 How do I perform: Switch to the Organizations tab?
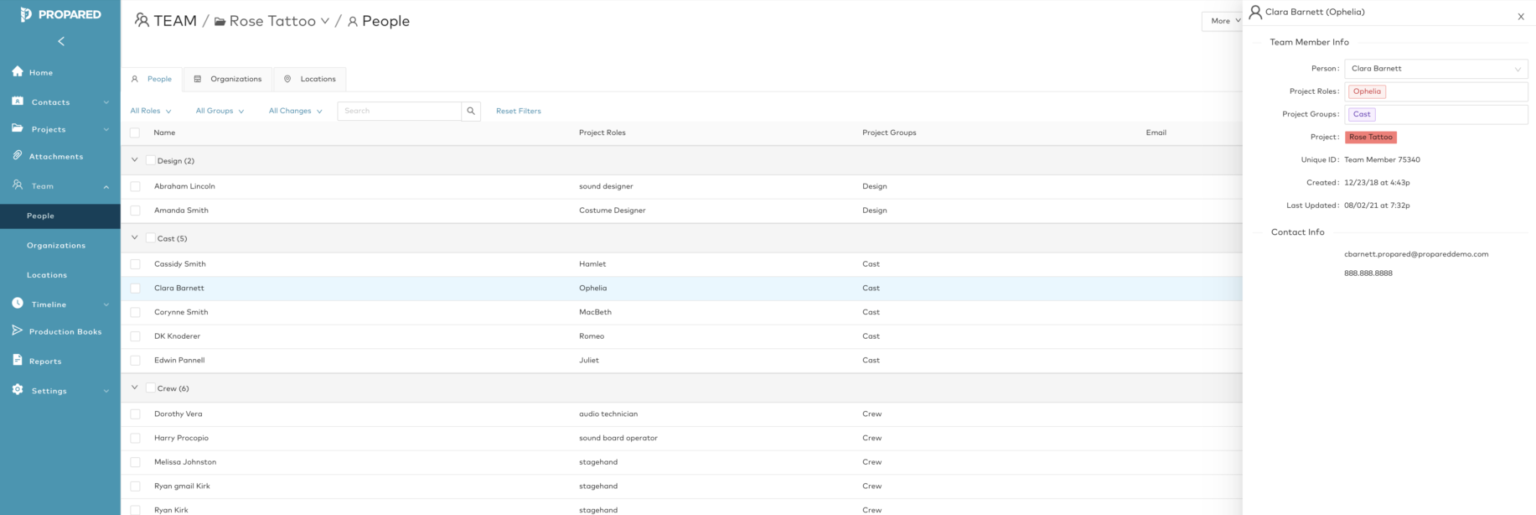[228, 79]
